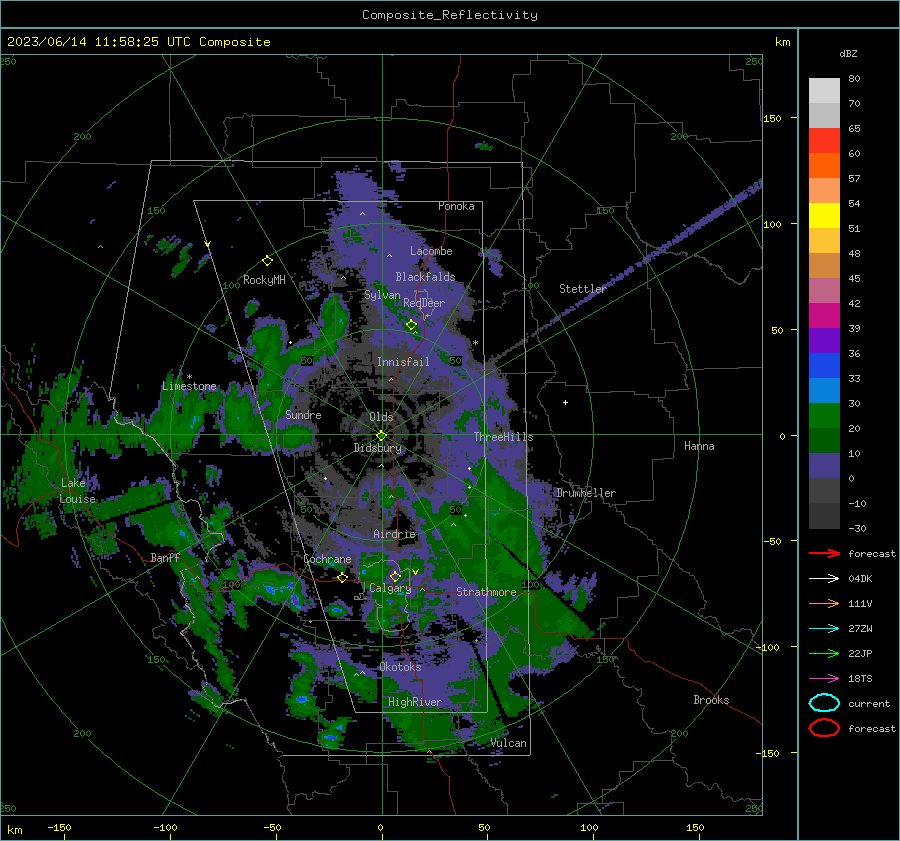Viewport: 900px width, 841px height.
Task: Click the -150 x-axis tick label
Action: (x=59, y=827)
